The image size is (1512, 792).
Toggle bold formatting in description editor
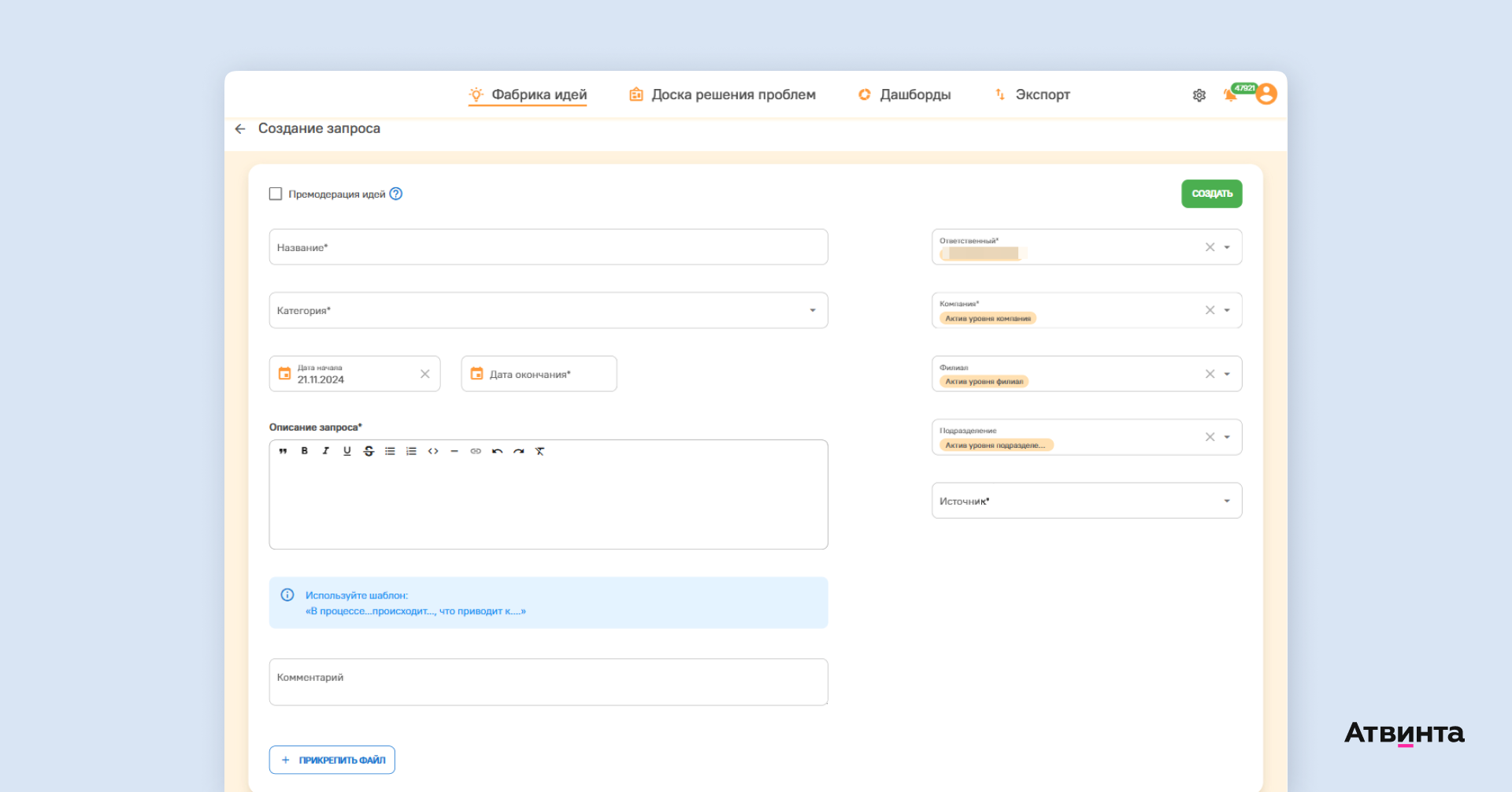tap(304, 451)
